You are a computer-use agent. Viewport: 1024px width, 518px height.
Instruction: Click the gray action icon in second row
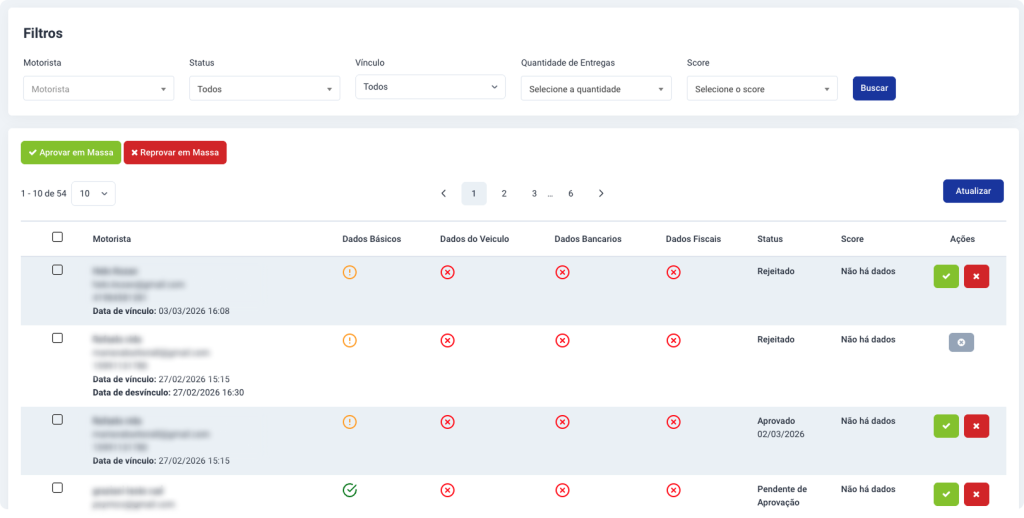click(961, 343)
